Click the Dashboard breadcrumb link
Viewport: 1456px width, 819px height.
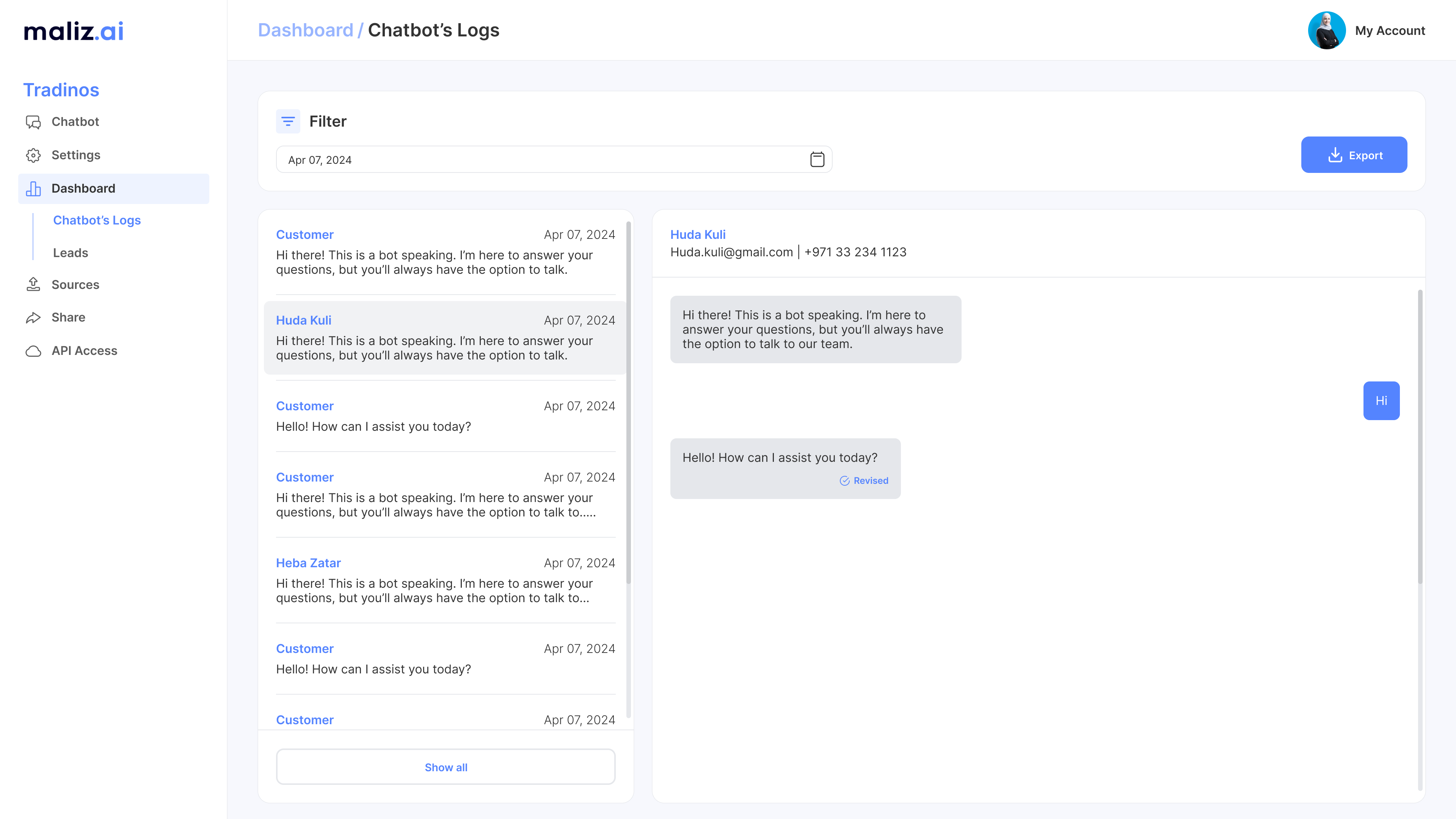pyautogui.click(x=305, y=30)
